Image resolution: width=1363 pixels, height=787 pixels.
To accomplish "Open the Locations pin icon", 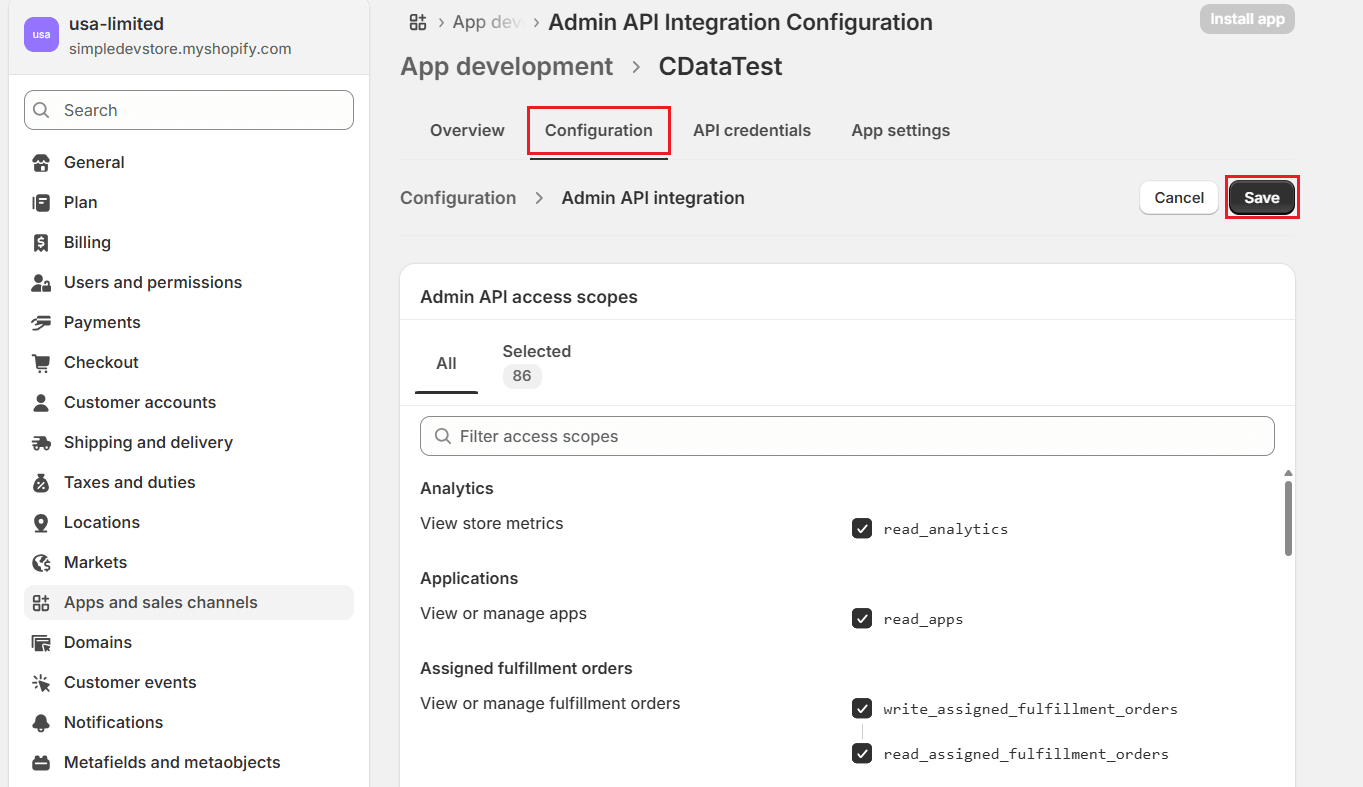I will click(x=41, y=523).
